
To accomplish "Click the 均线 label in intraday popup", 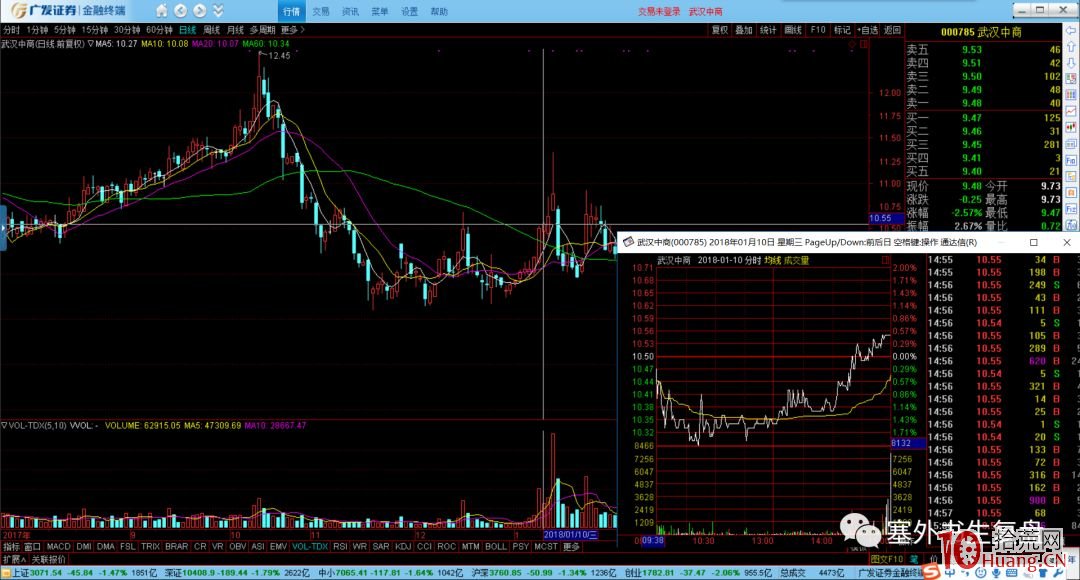I will click(773, 260).
